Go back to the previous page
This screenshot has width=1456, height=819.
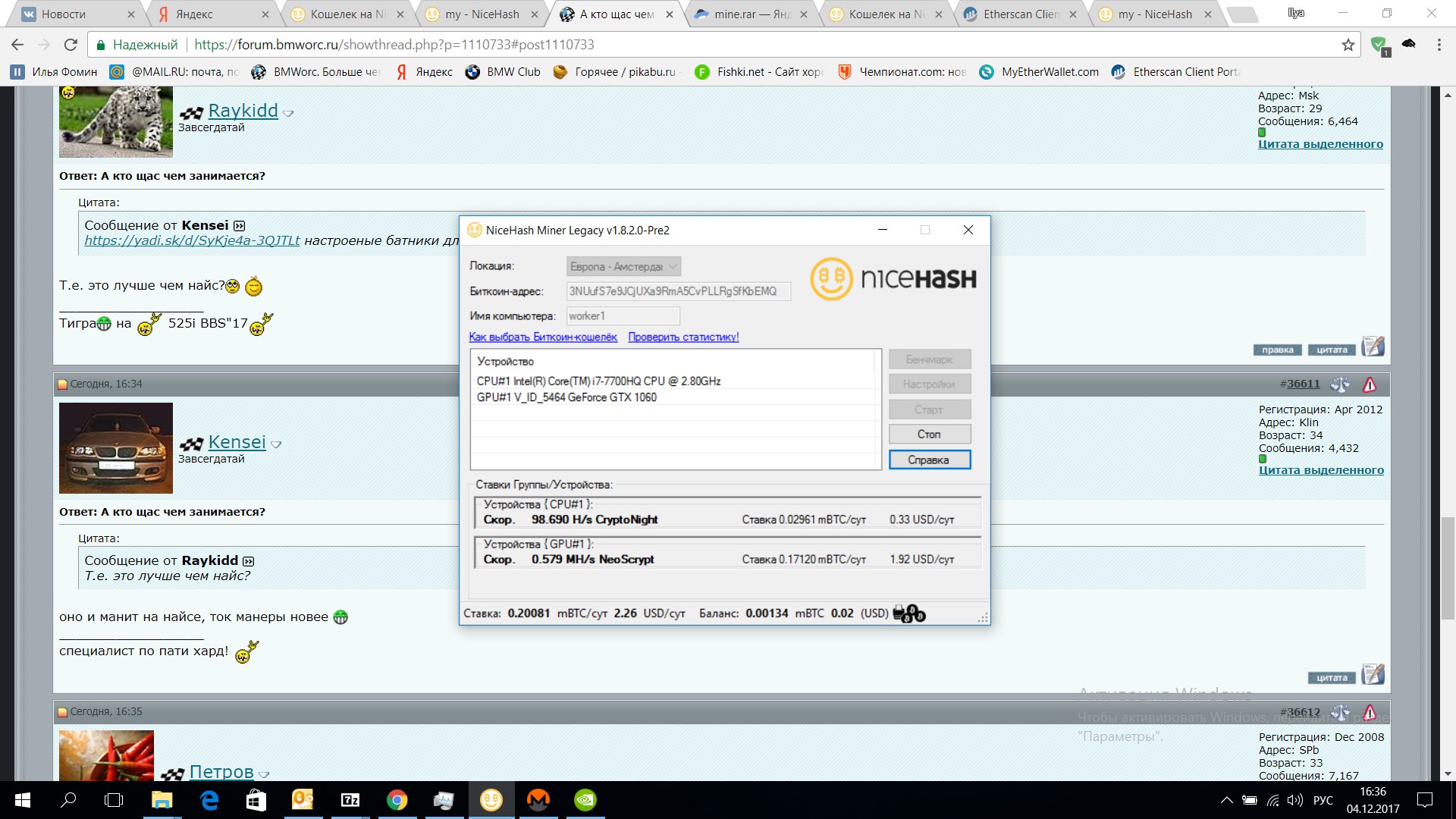pos(17,45)
